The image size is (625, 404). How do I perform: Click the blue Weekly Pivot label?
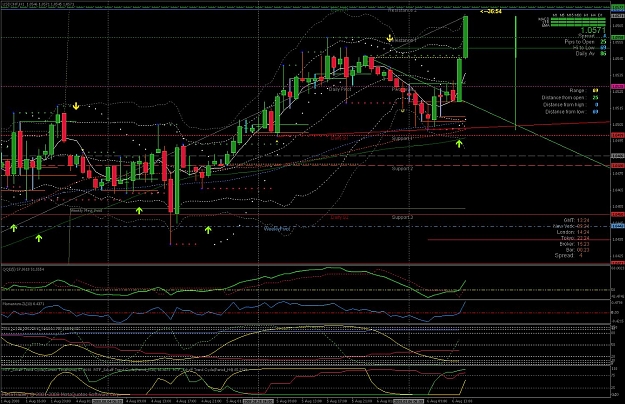tap(277, 229)
